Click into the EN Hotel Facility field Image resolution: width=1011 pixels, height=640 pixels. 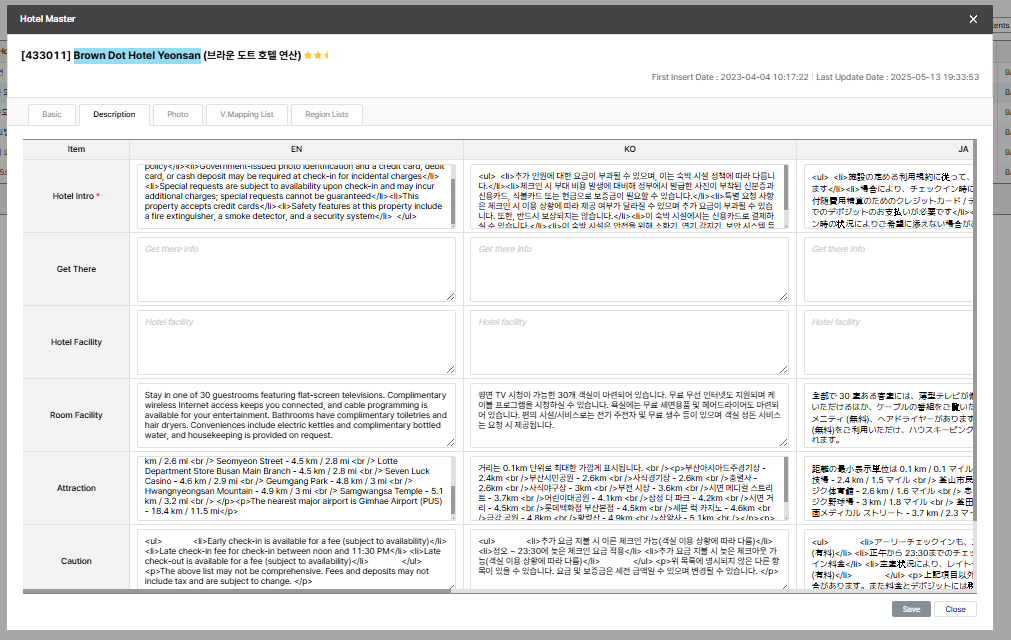pos(296,342)
